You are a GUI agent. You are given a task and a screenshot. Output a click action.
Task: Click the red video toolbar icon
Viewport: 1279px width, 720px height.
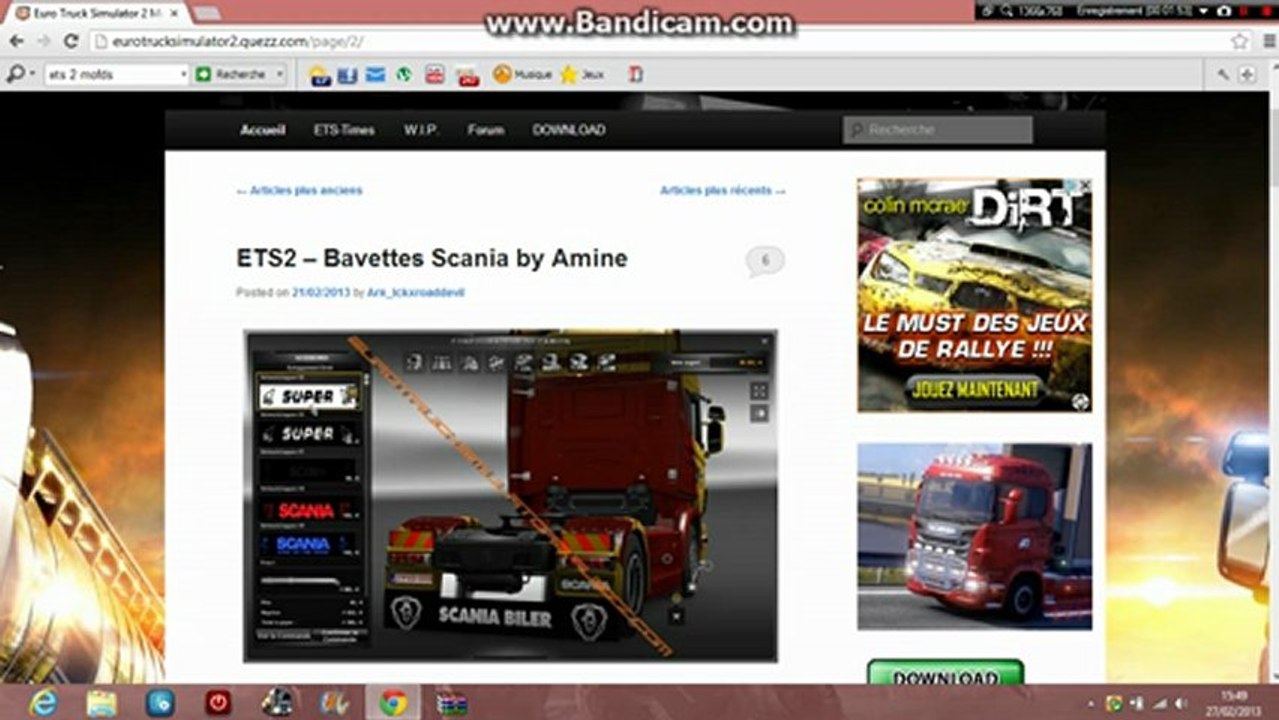(x=435, y=75)
